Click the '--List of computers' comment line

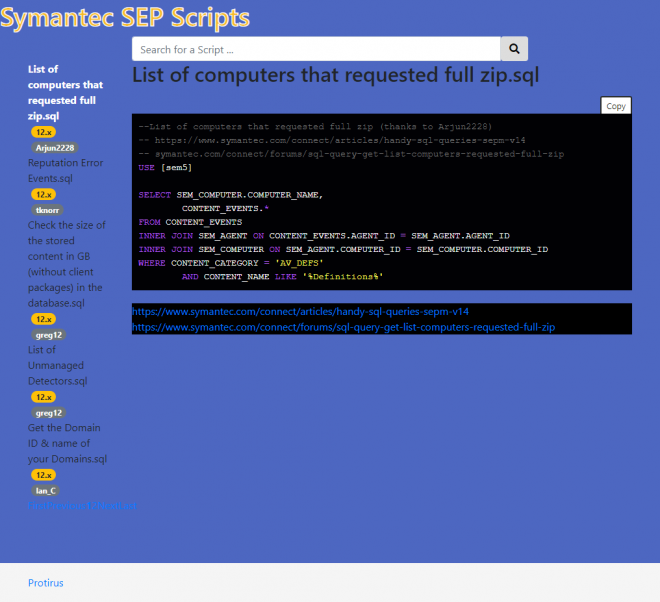point(315,127)
